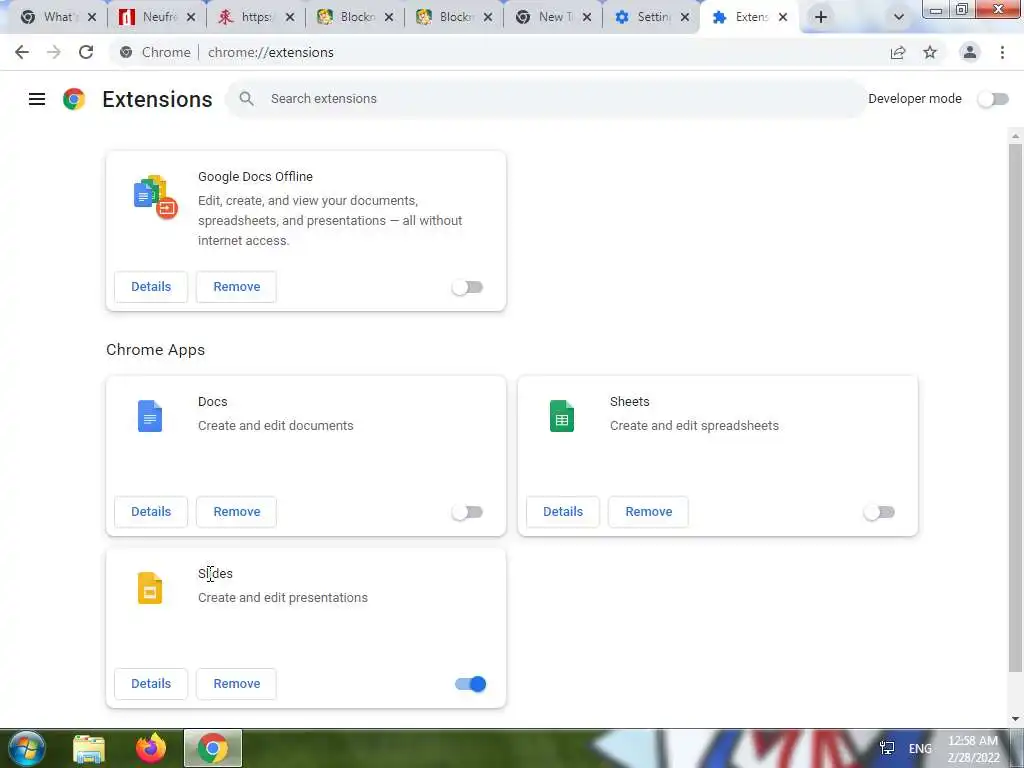Image resolution: width=1024 pixels, height=768 pixels.
Task: Open the Extensions main menu hamburger icon
Action: tap(37, 99)
